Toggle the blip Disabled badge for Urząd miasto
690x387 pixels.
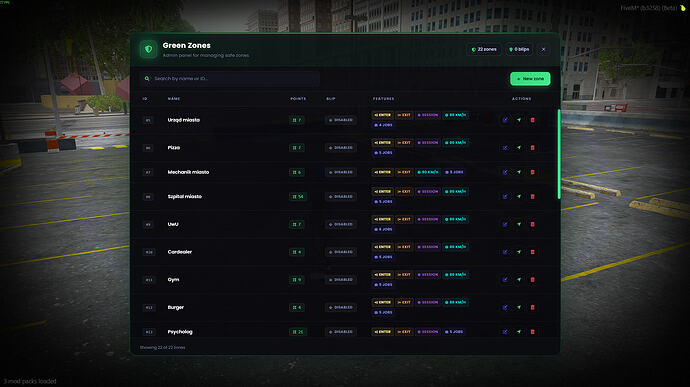click(x=341, y=120)
